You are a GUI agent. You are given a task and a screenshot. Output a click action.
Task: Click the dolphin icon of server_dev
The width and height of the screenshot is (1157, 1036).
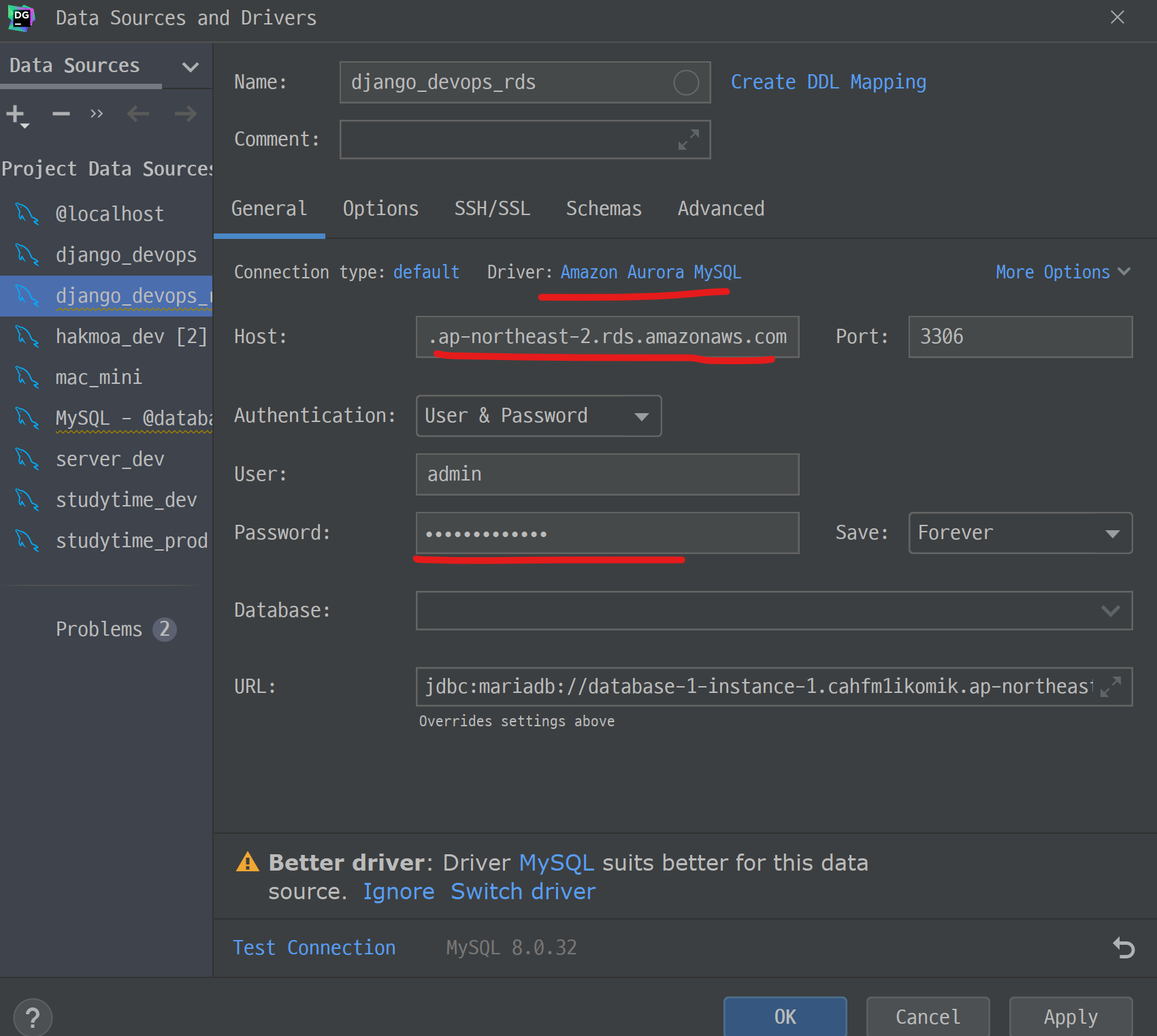click(27, 459)
